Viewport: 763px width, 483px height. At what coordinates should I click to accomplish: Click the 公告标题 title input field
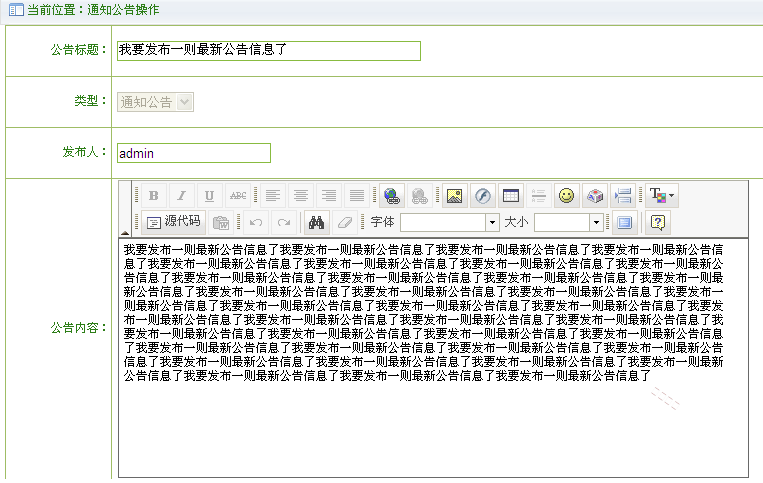(269, 51)
